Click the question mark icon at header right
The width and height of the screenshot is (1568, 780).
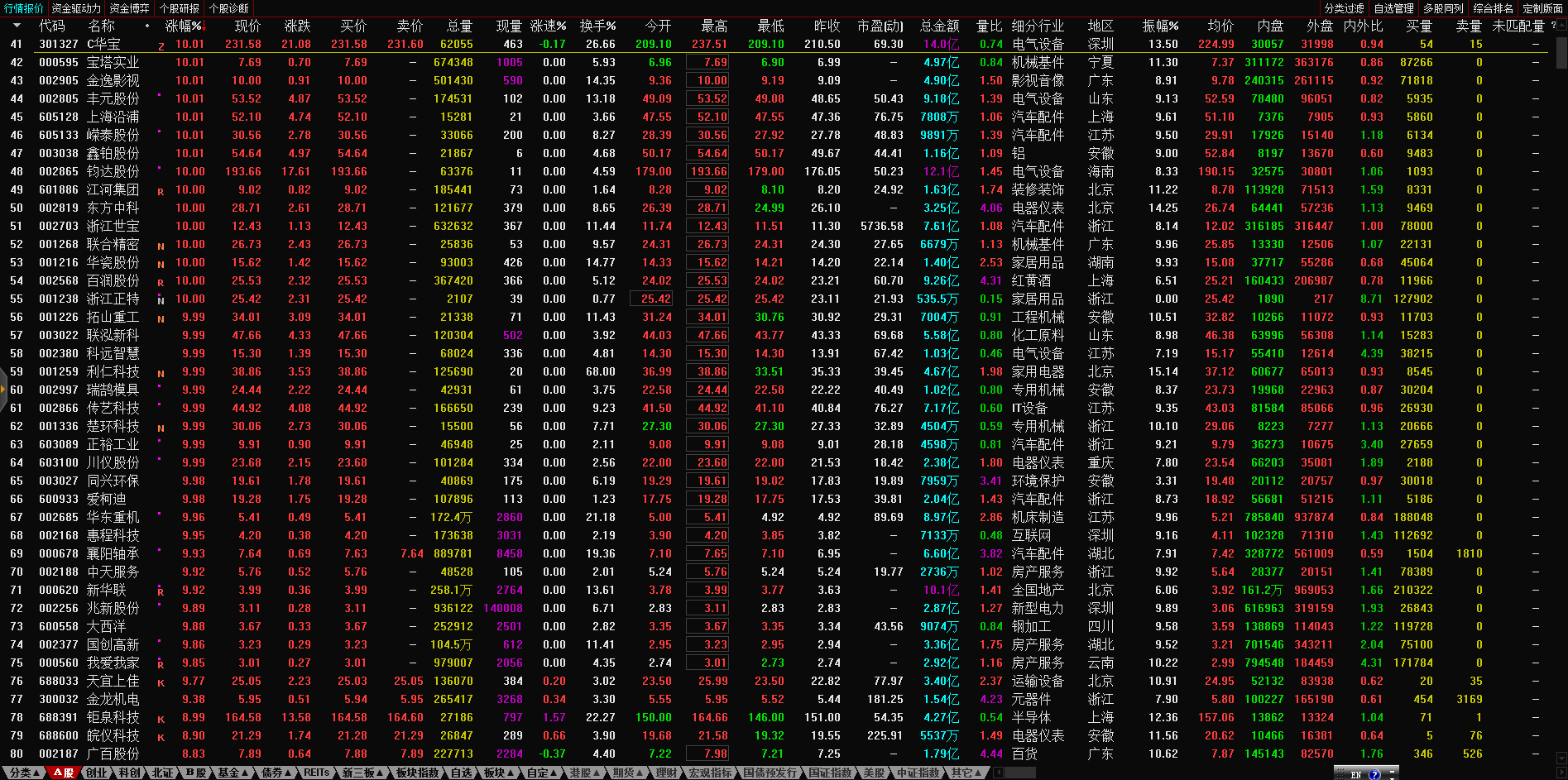[x=1553, y=26]
